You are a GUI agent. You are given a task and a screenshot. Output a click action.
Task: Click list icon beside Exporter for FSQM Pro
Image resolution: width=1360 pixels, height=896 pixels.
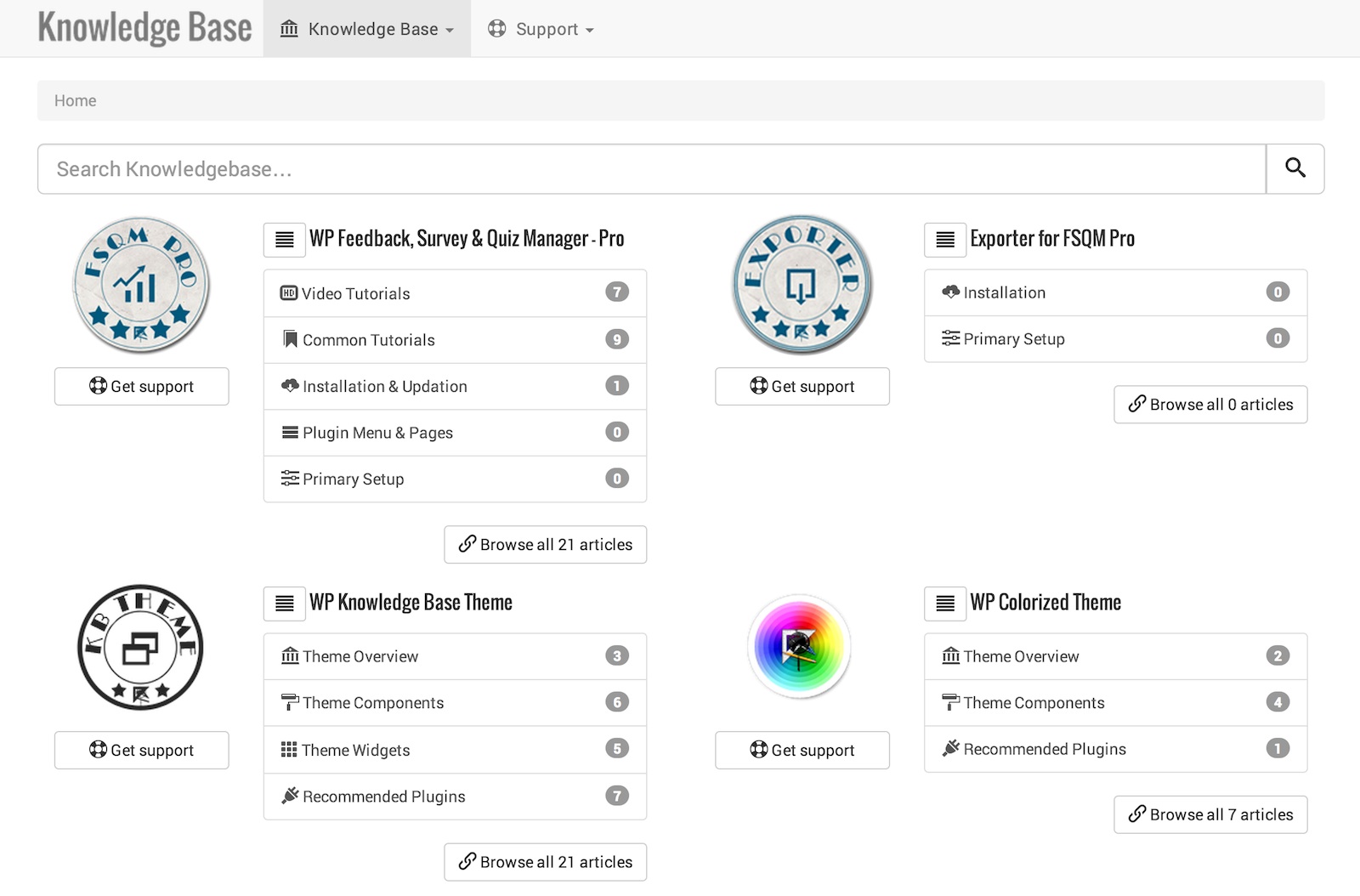pyautogui.click(x=944, y=240)
